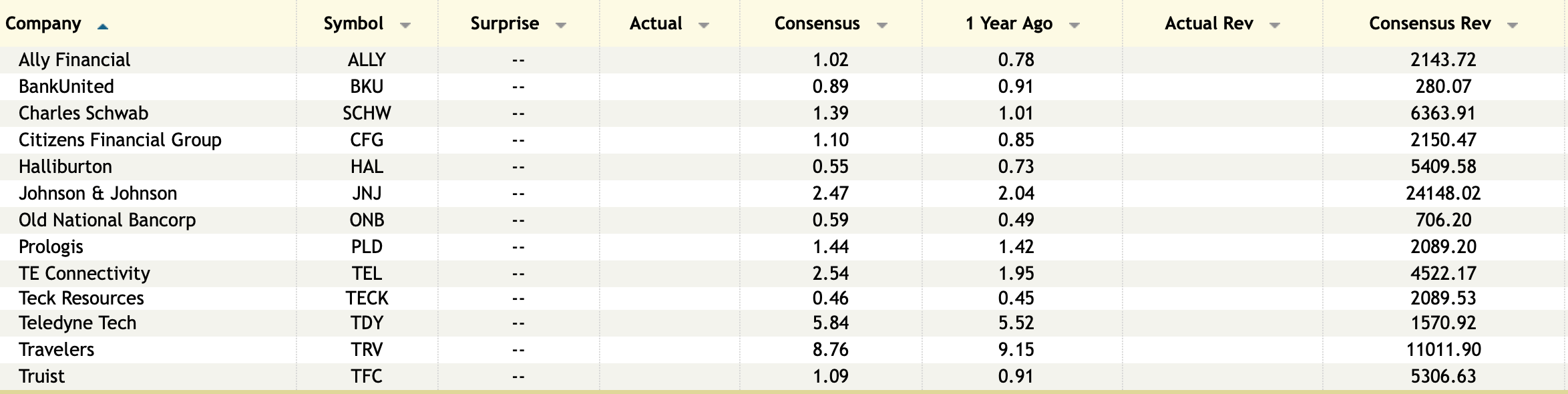The height and width of the screenshot is (394, 1568).
Task: Sort table by Company header text
Action: (43, 23)
